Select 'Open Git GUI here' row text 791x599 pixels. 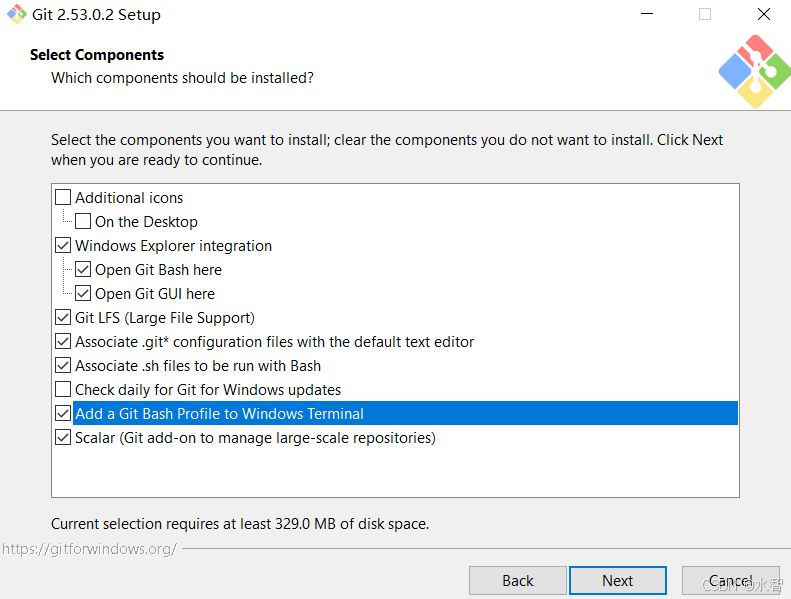pos(155,294)
